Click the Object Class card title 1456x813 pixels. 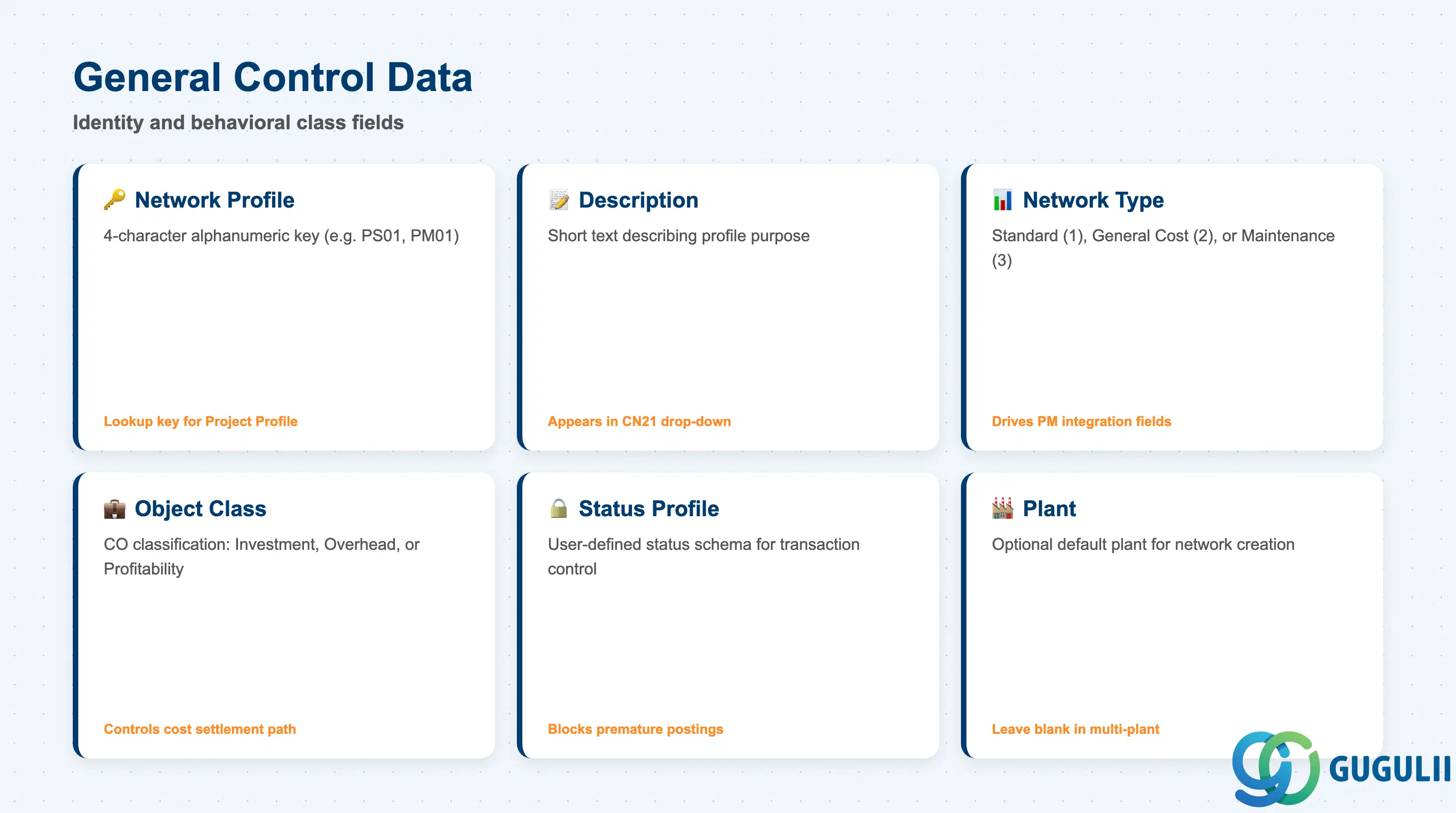coord(200,508)
